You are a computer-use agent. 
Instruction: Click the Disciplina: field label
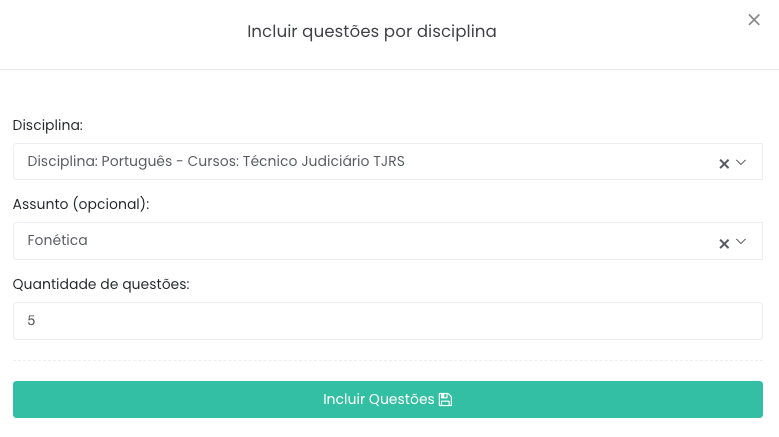point(48,125)
